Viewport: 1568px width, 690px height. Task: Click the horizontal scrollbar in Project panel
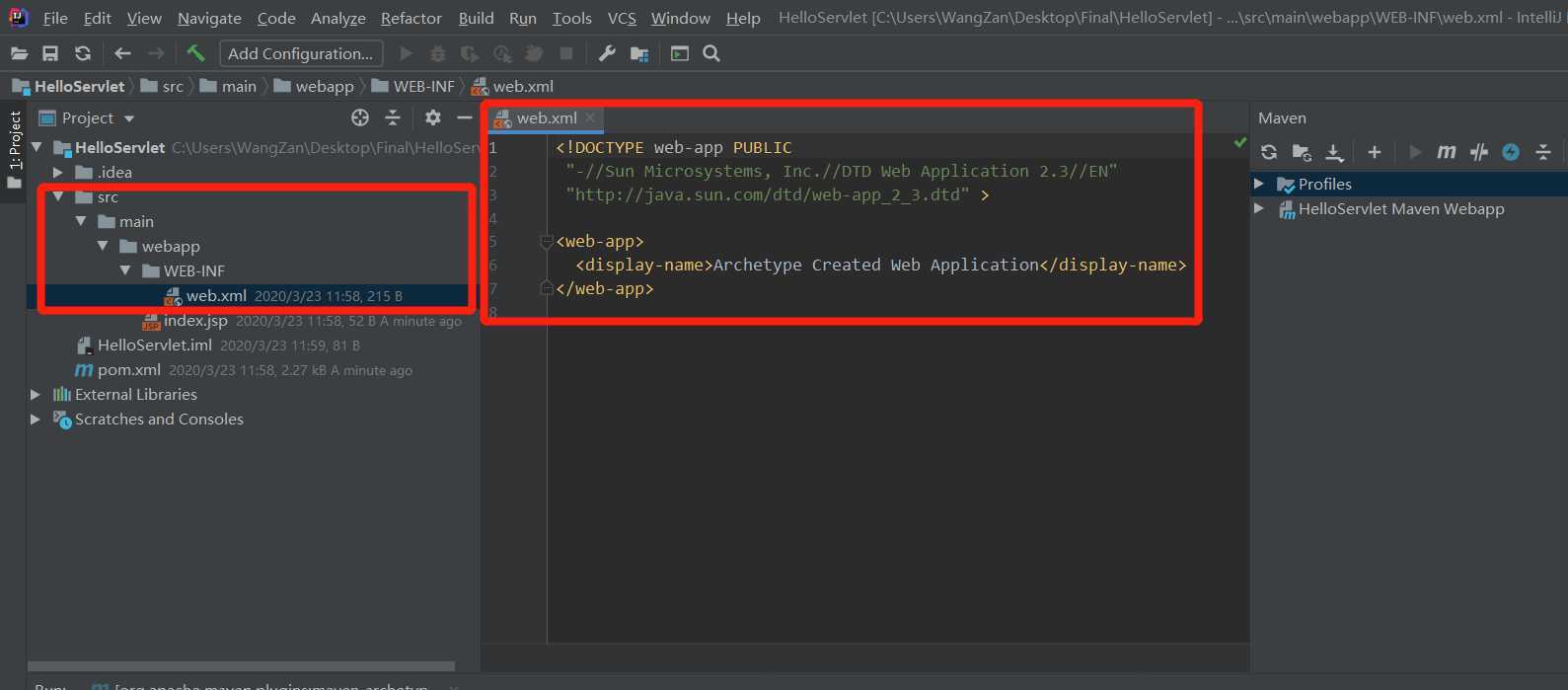(241, 666)
